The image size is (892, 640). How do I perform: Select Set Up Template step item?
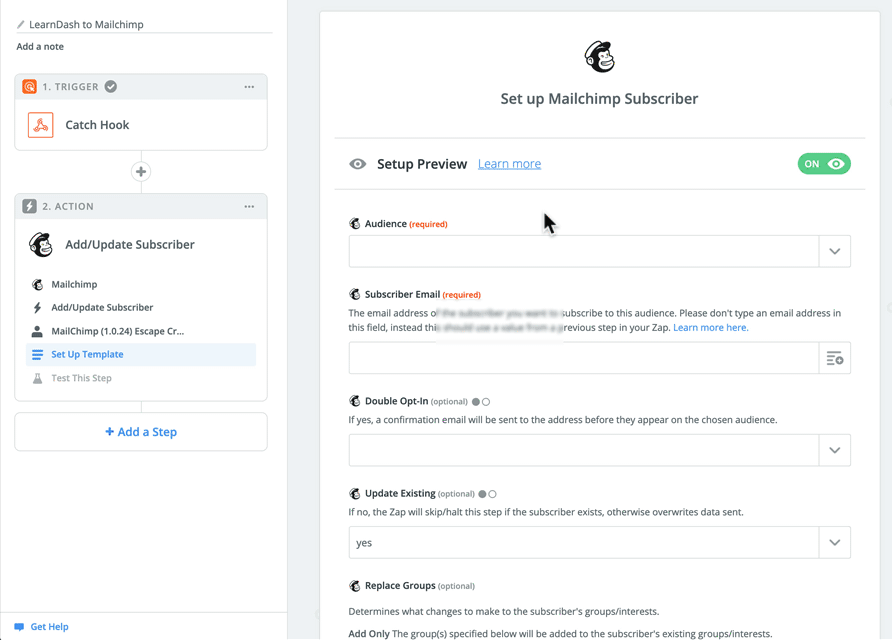tap(88, 355)
